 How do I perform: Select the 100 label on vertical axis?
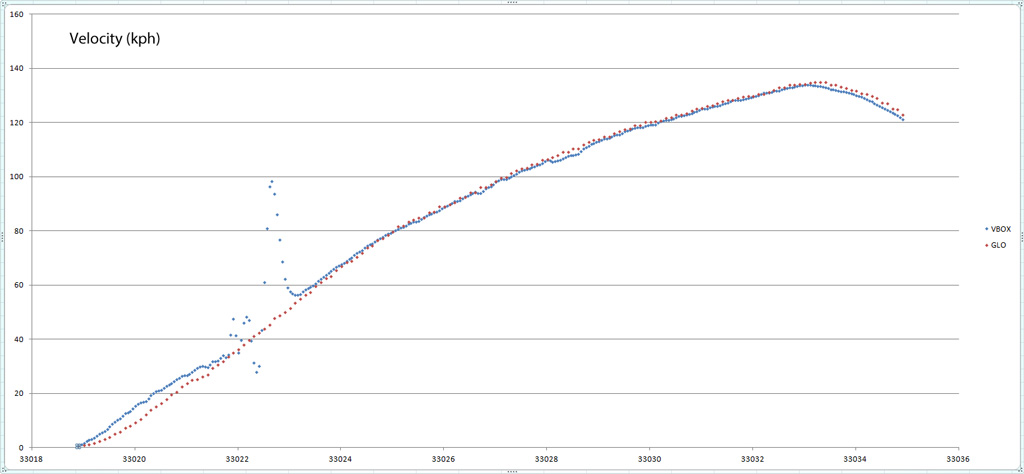click(x=17, y=177)
